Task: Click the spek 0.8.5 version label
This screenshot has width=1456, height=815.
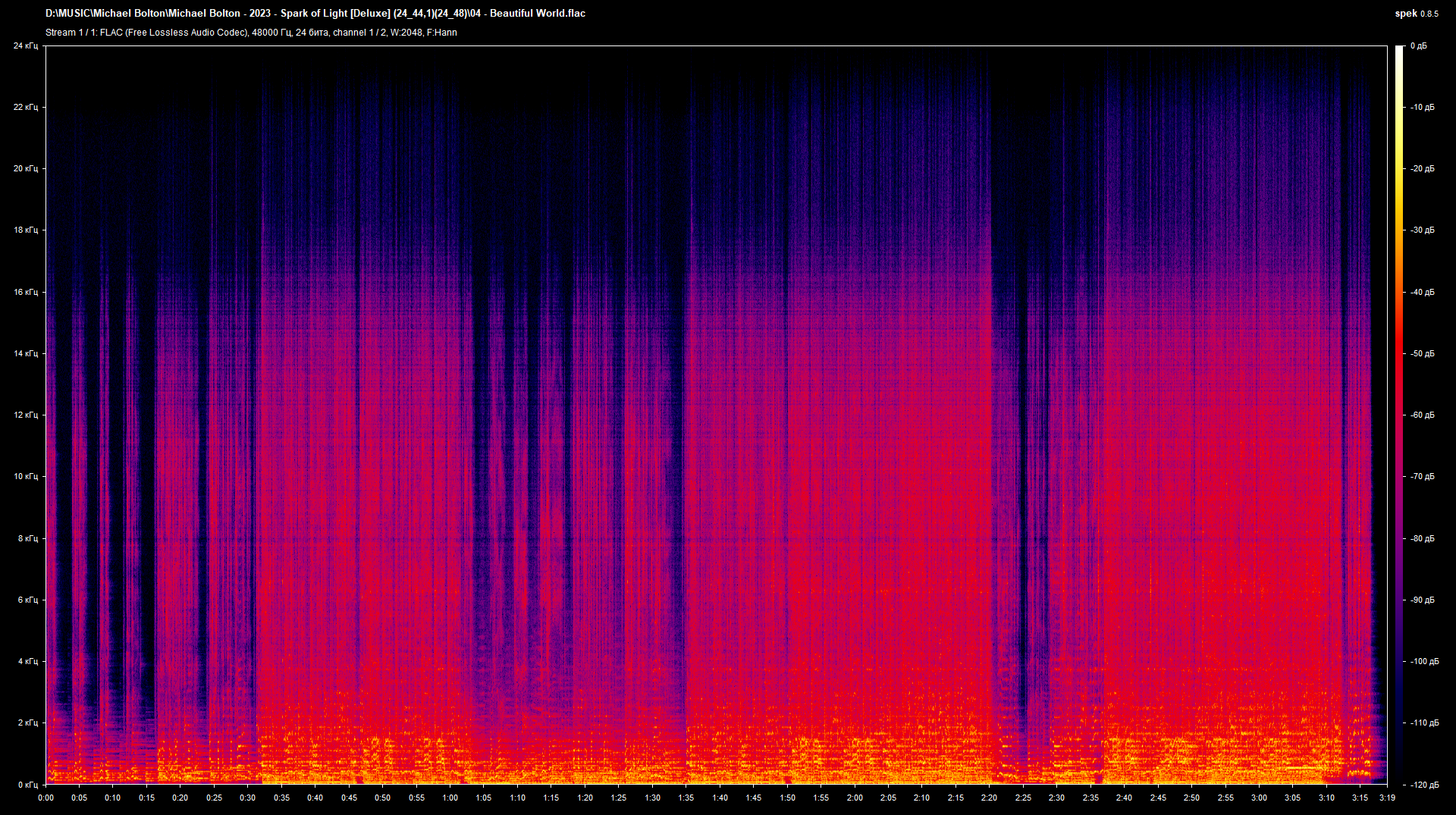Action: click(x=1416, y=14)
